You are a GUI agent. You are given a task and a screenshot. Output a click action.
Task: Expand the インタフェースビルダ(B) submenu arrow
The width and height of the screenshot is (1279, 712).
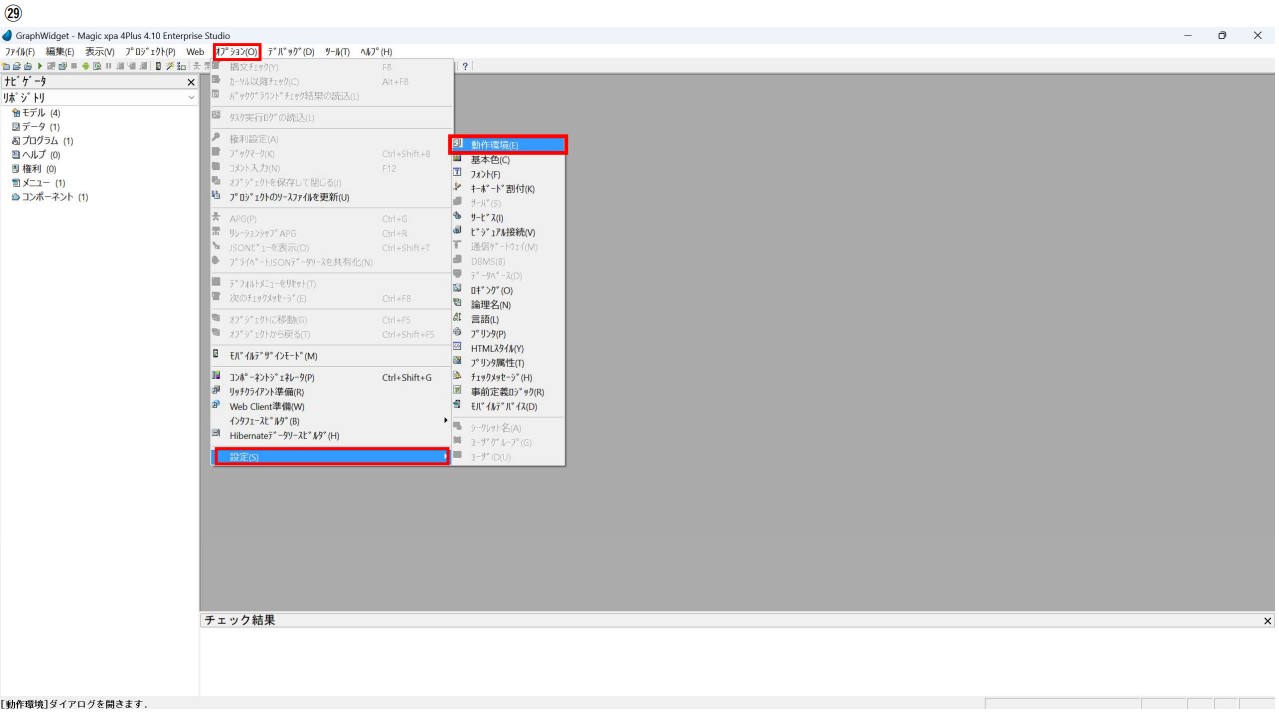446,421
